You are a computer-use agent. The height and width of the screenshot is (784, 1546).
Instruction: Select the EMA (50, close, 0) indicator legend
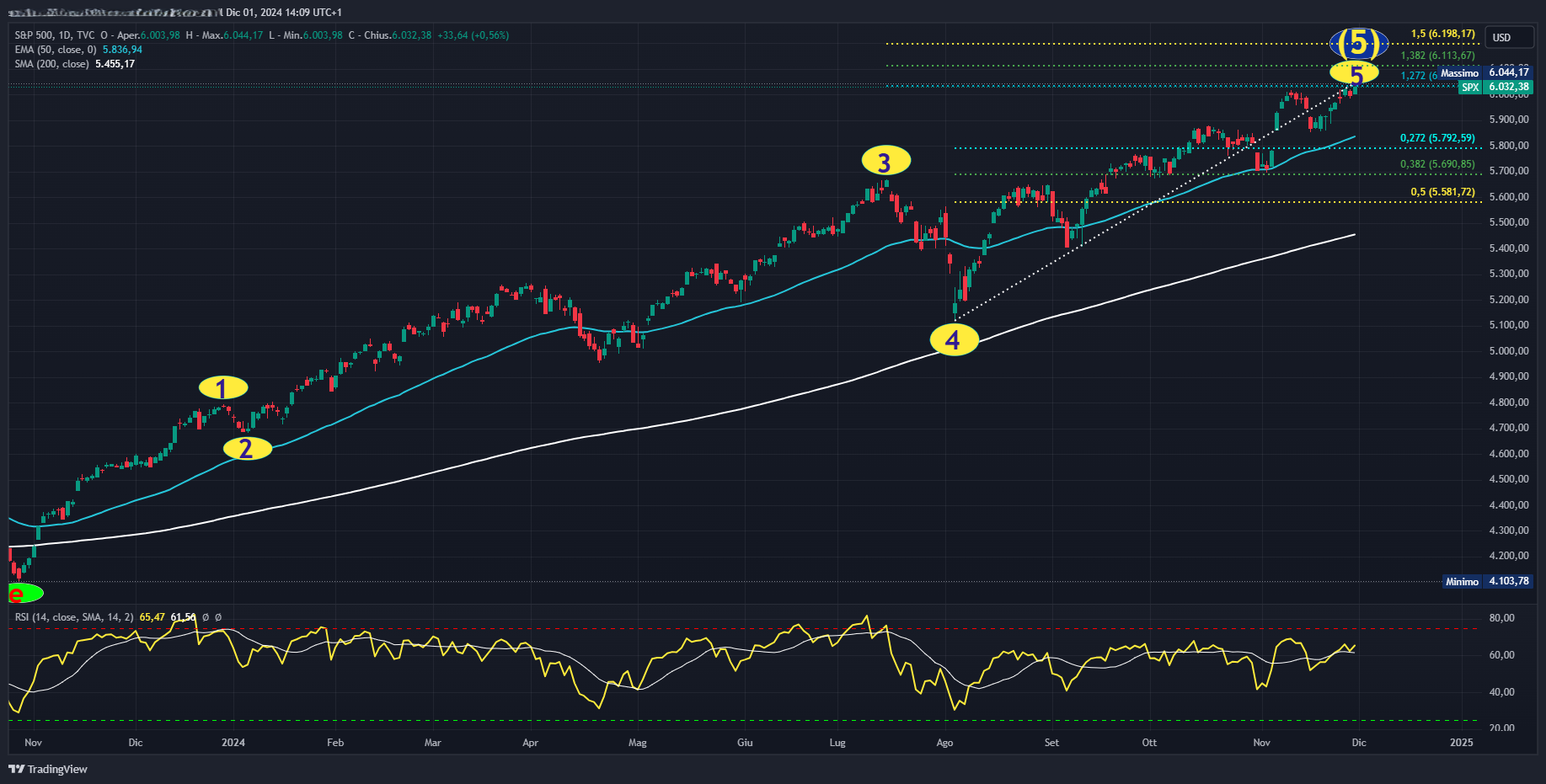click(x=56, y=50)
